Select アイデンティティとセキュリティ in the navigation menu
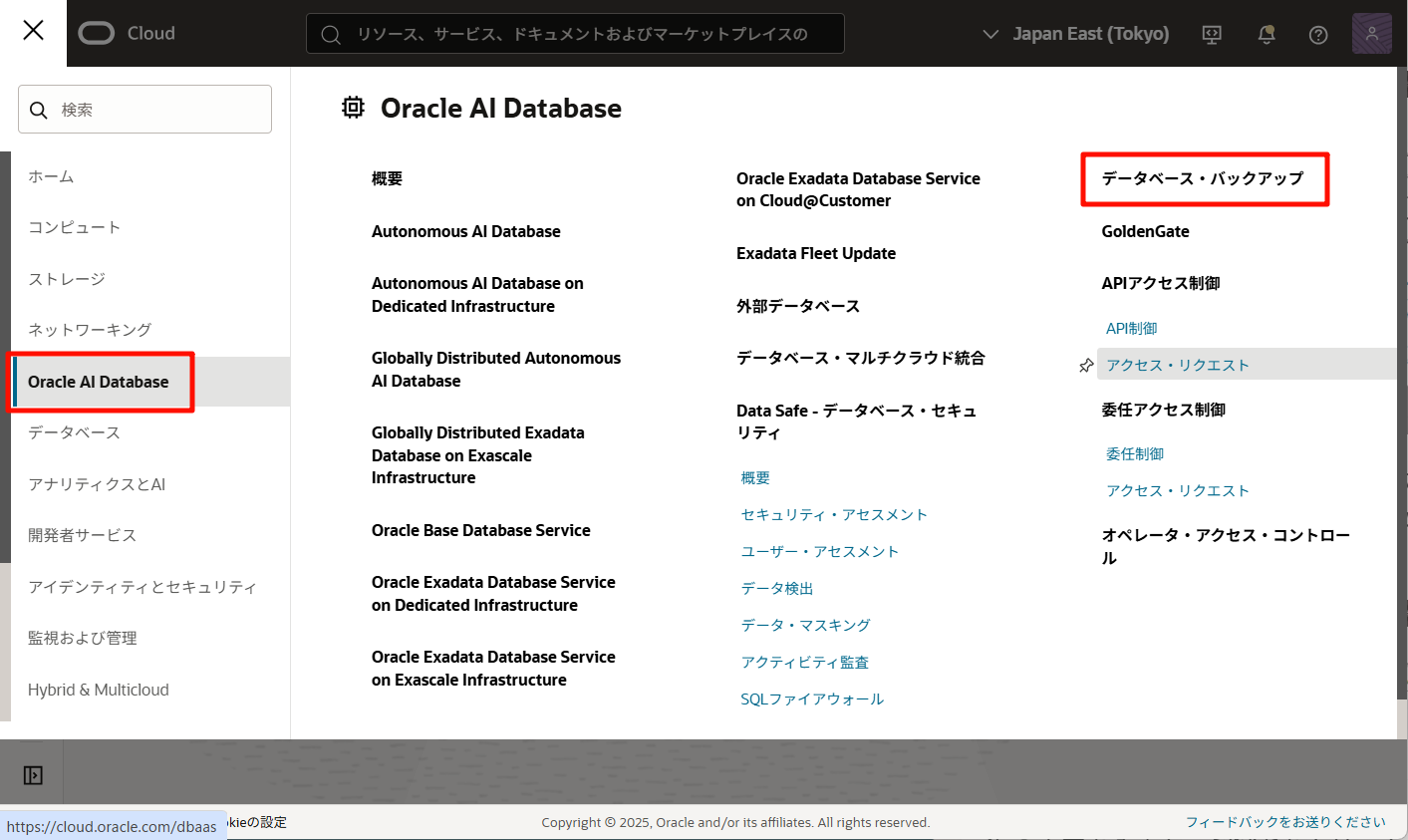Image resolution: width=1408 pixels, height=840 pixels. [142, 587]
